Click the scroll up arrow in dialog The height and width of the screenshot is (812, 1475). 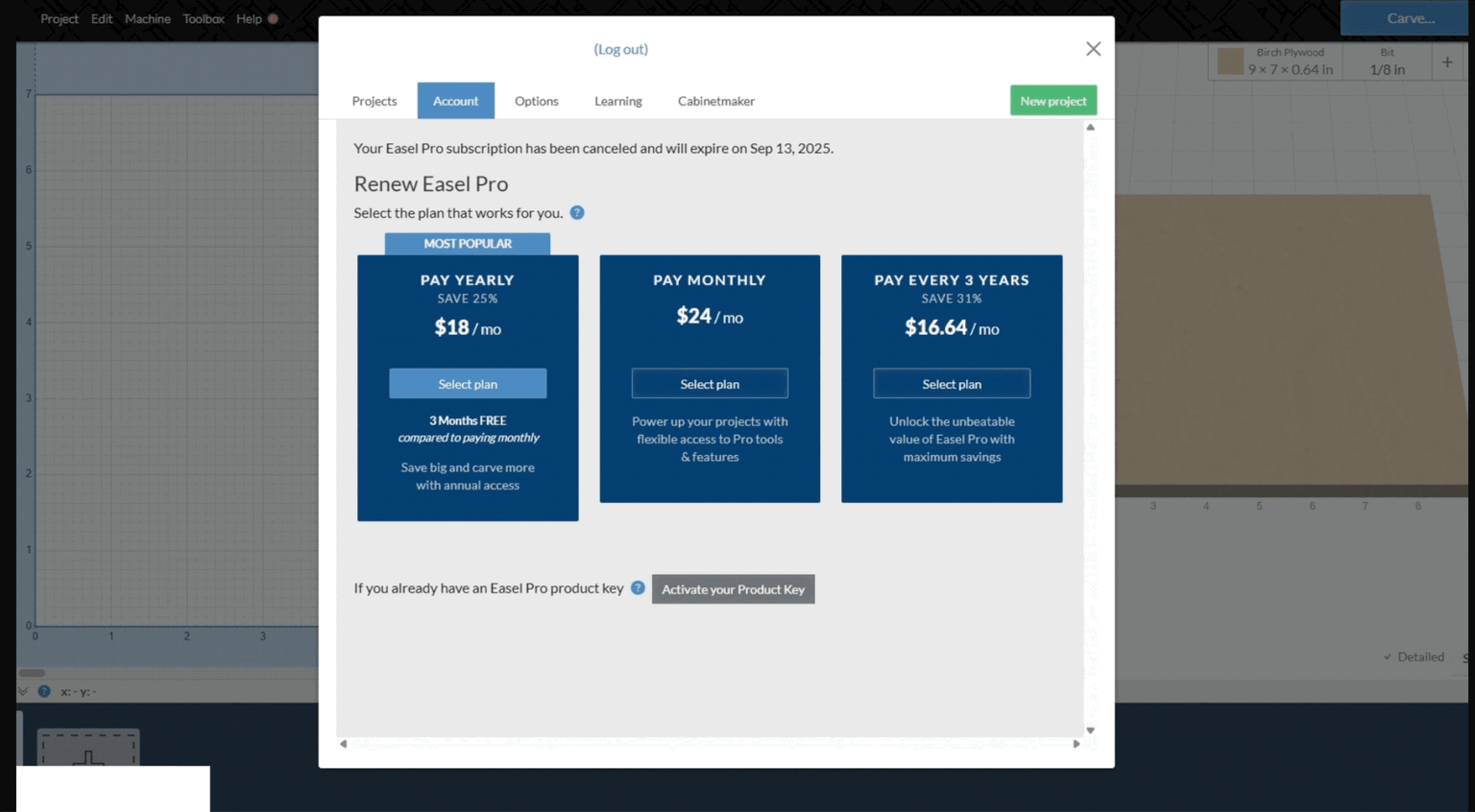tap(1090, 128)
